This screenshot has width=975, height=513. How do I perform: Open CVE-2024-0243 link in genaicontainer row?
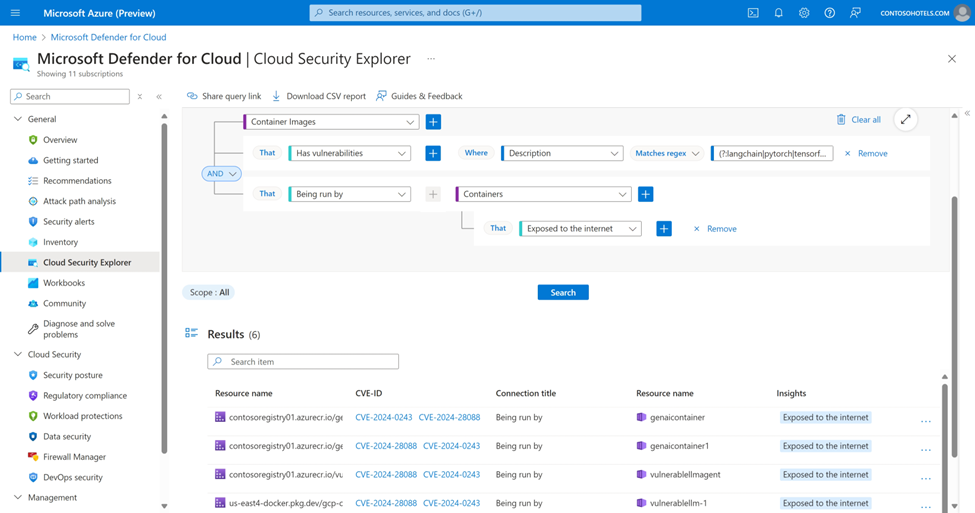[x=384, y=417]
